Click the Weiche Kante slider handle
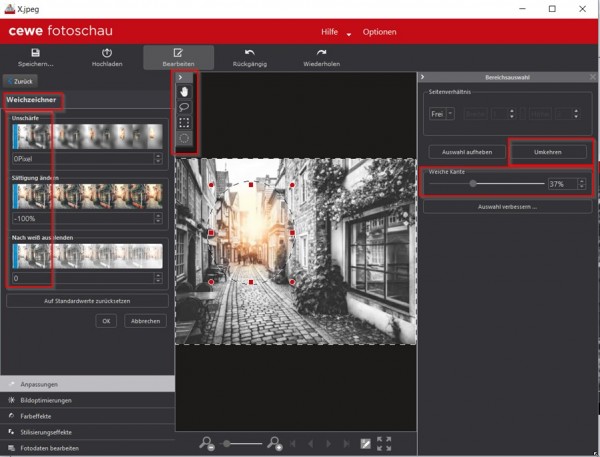Viewport: 600px width, 457px height. [472, 184]
